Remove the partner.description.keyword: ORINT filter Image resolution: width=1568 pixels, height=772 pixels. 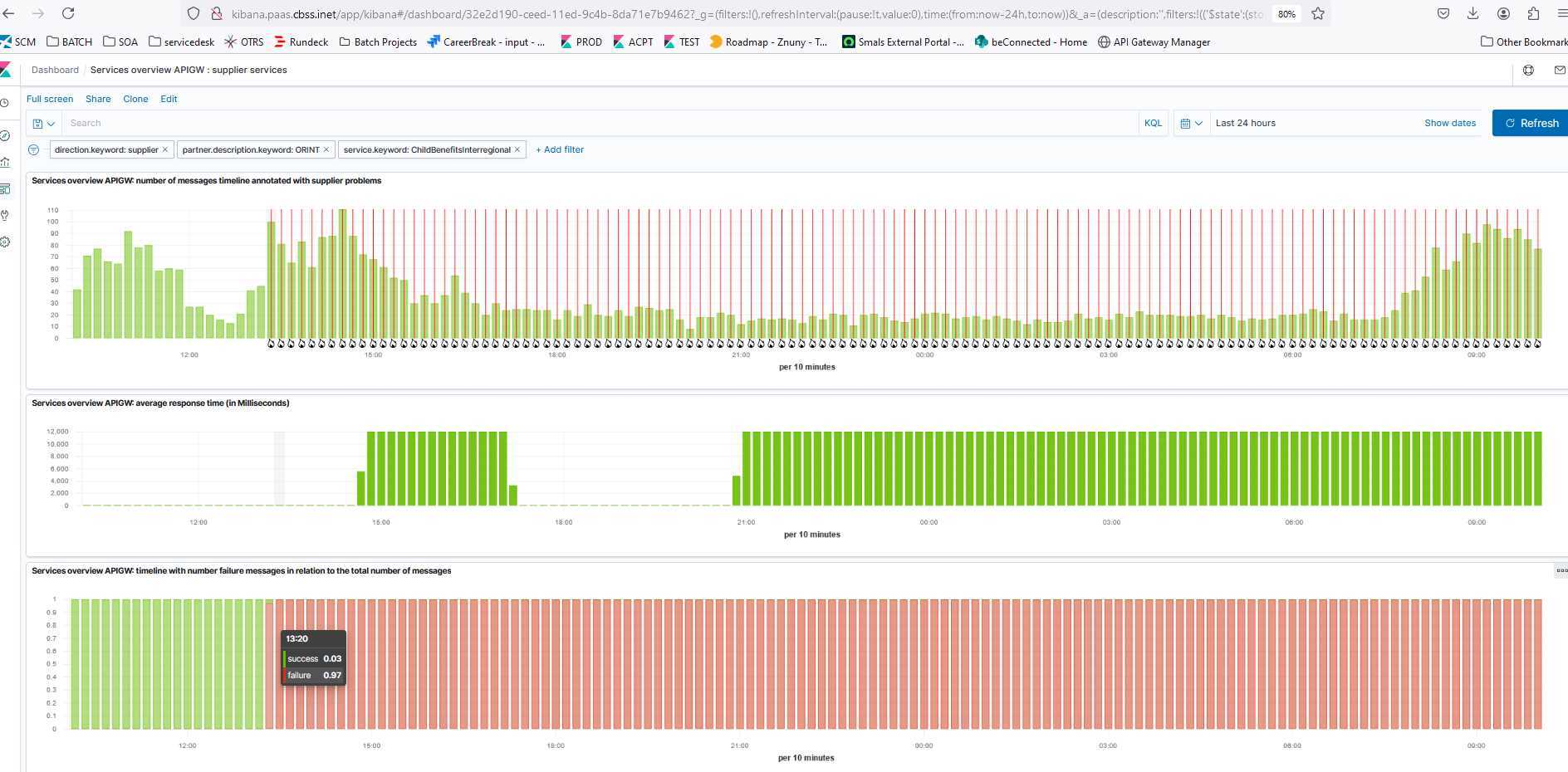click(x=326, y=150)
